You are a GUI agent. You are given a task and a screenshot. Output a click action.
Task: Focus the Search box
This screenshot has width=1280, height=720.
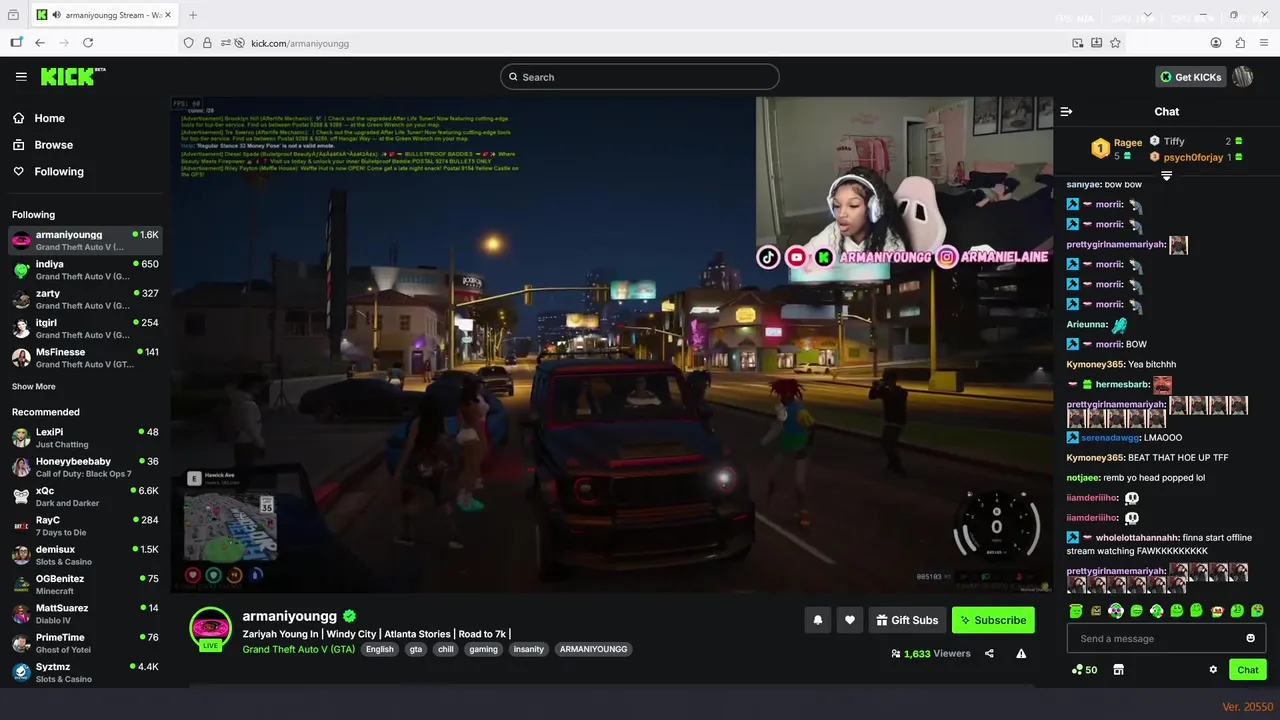click(x=640, y=77)
